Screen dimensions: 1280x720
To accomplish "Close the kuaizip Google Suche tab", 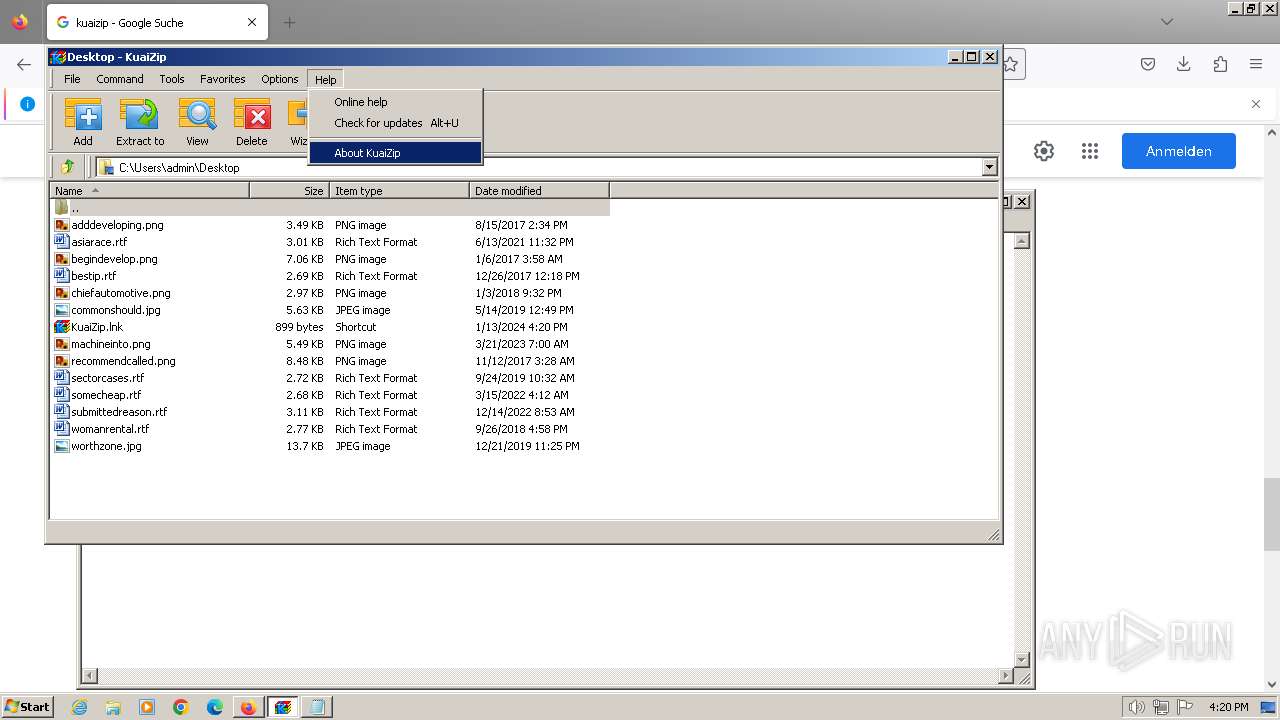I will (252, 22).
